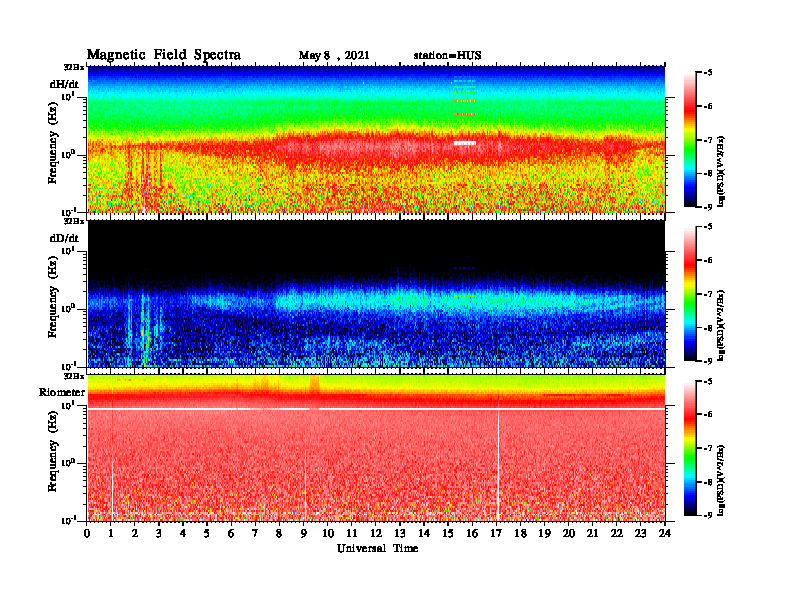Click hour tick label "4" on time axis
This screenshot has width=792, height=612.
coord(183,534)
